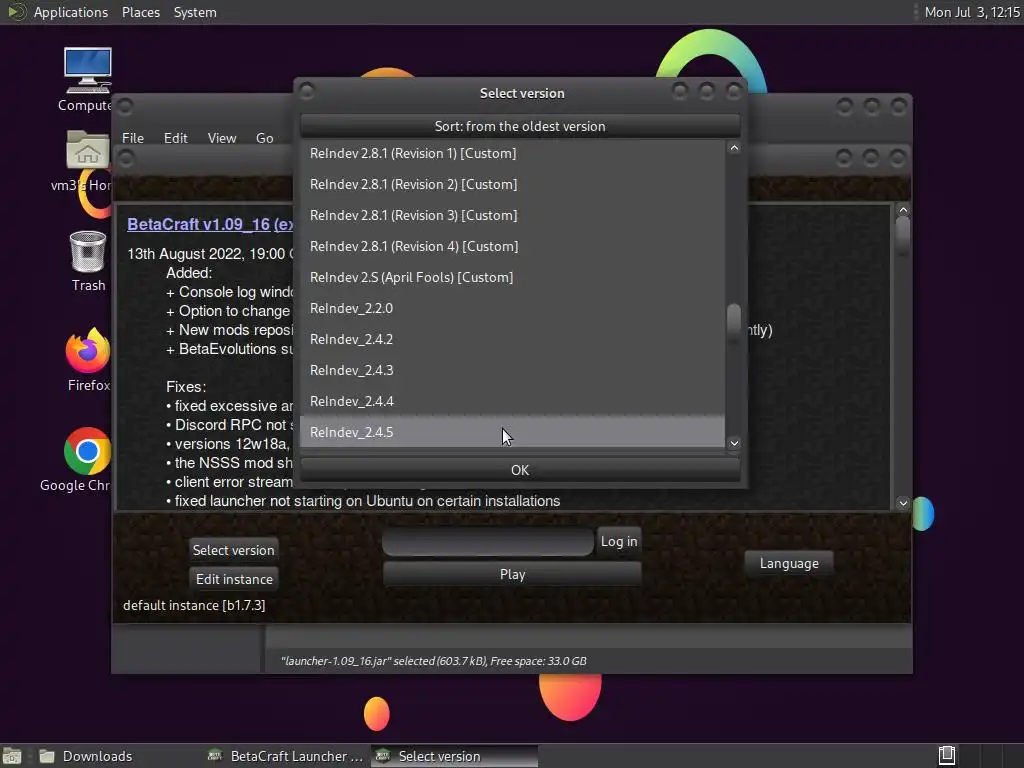1024x768 pixels.
Task: Select ReIndev_2.4.3 in the version list
Action: [x=512, y=370]
